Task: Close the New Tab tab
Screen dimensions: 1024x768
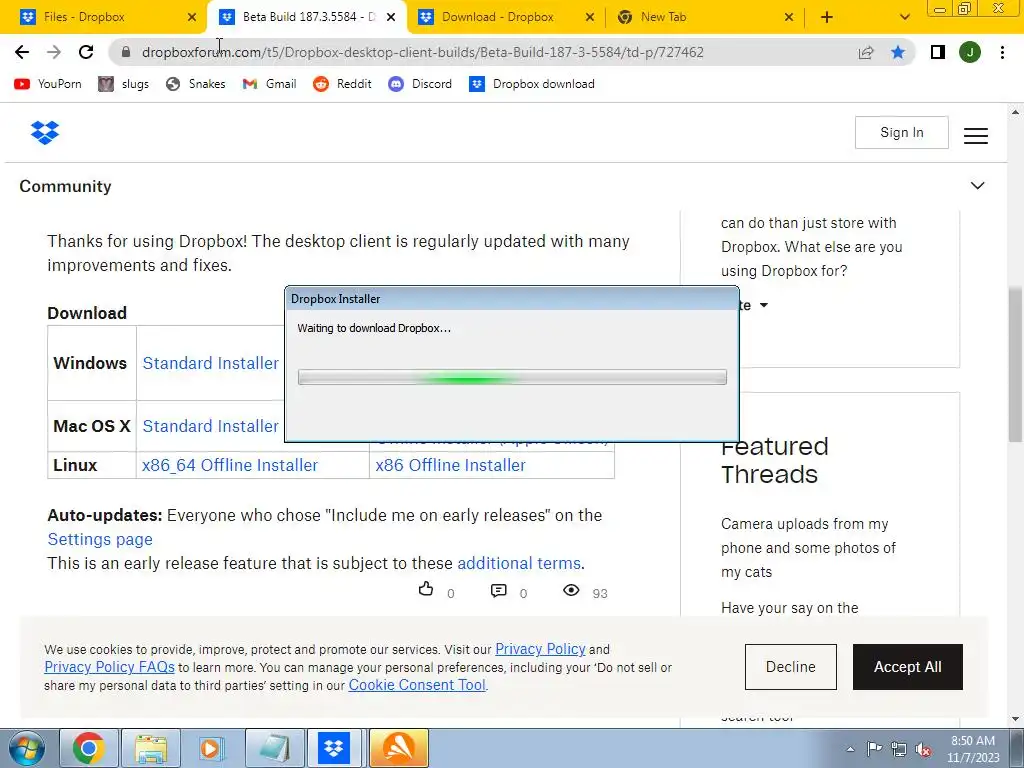Action: (x=789, y=17)
